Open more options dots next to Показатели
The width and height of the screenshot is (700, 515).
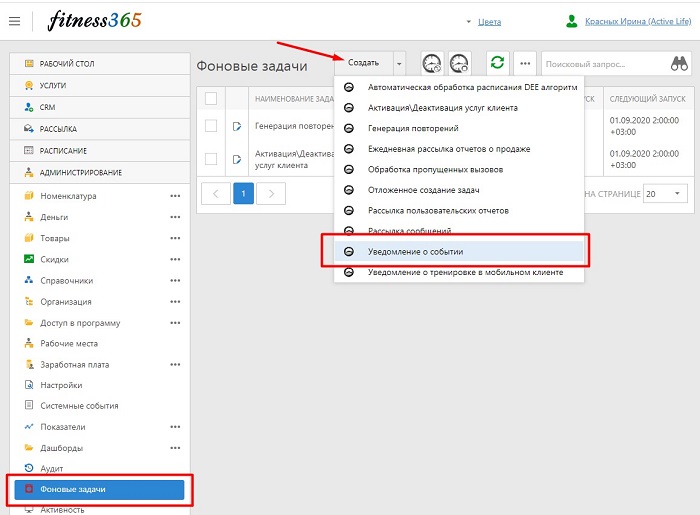pyautogui.click(x=175, y=427)
